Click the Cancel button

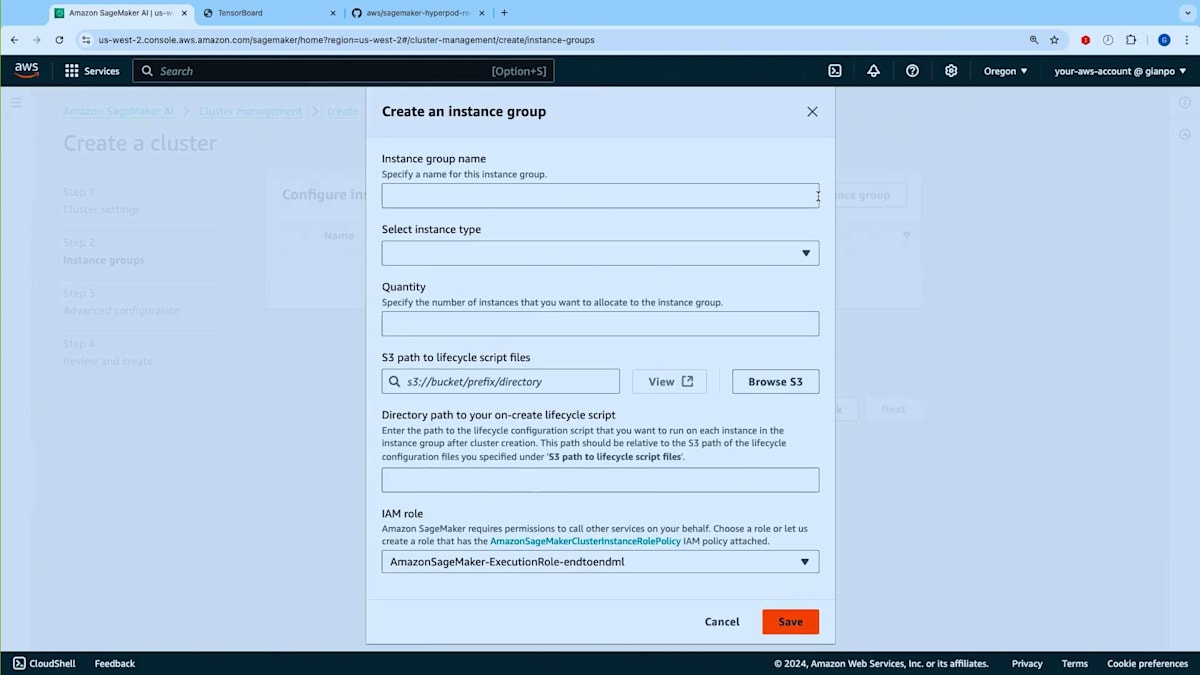pos(722,622)
